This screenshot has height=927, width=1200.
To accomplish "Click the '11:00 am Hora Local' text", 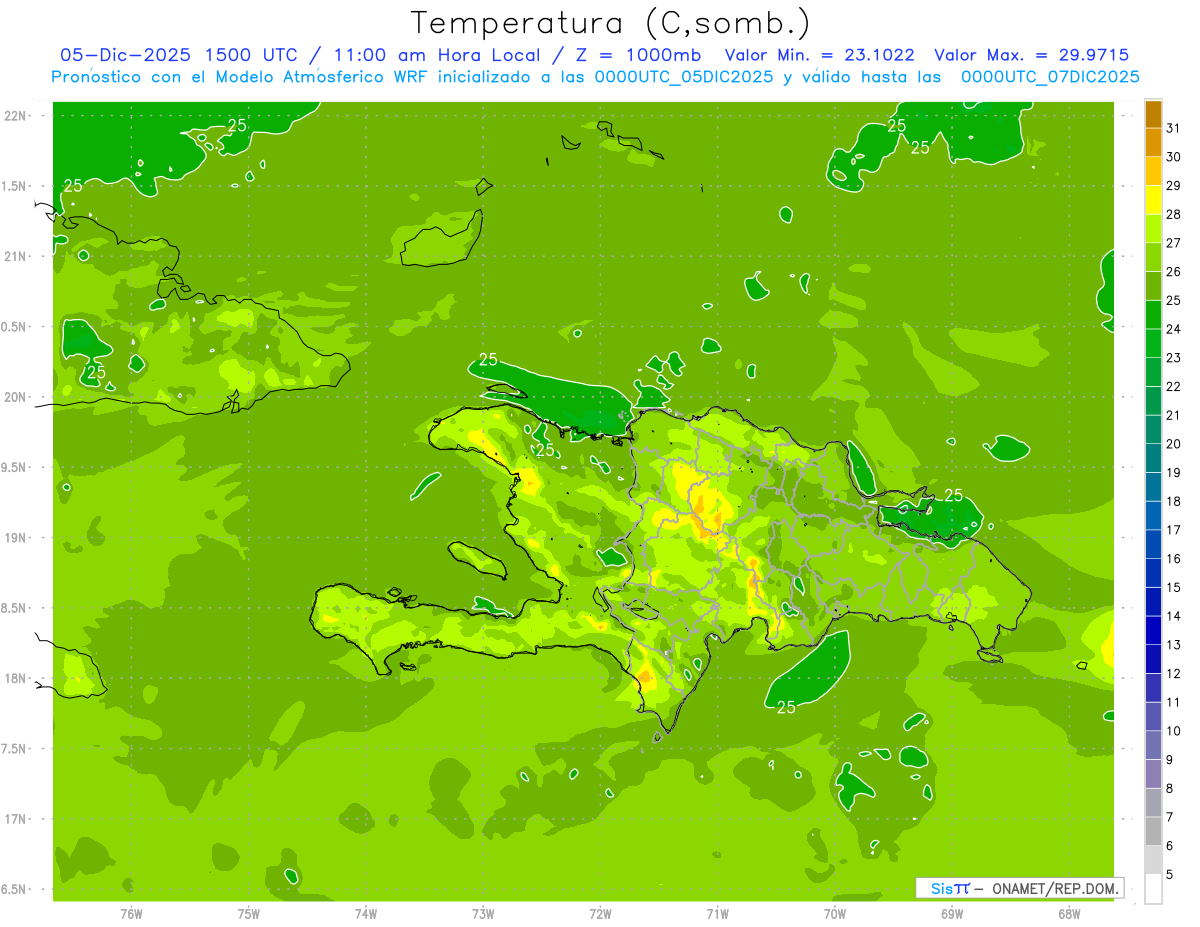I will pos(434,55).
